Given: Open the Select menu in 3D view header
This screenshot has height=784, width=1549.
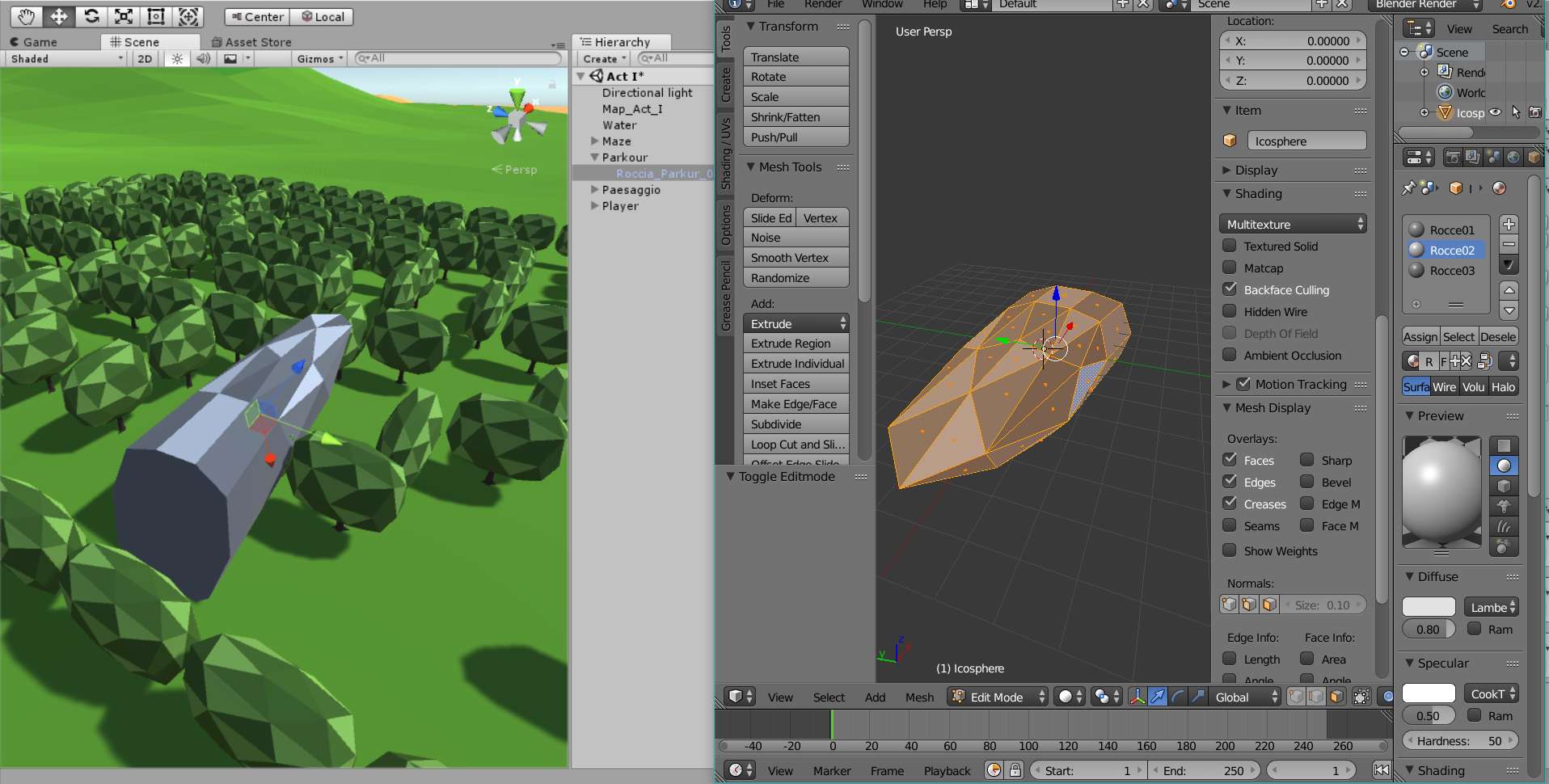Looking at the screenshot, I should [829, 697].
